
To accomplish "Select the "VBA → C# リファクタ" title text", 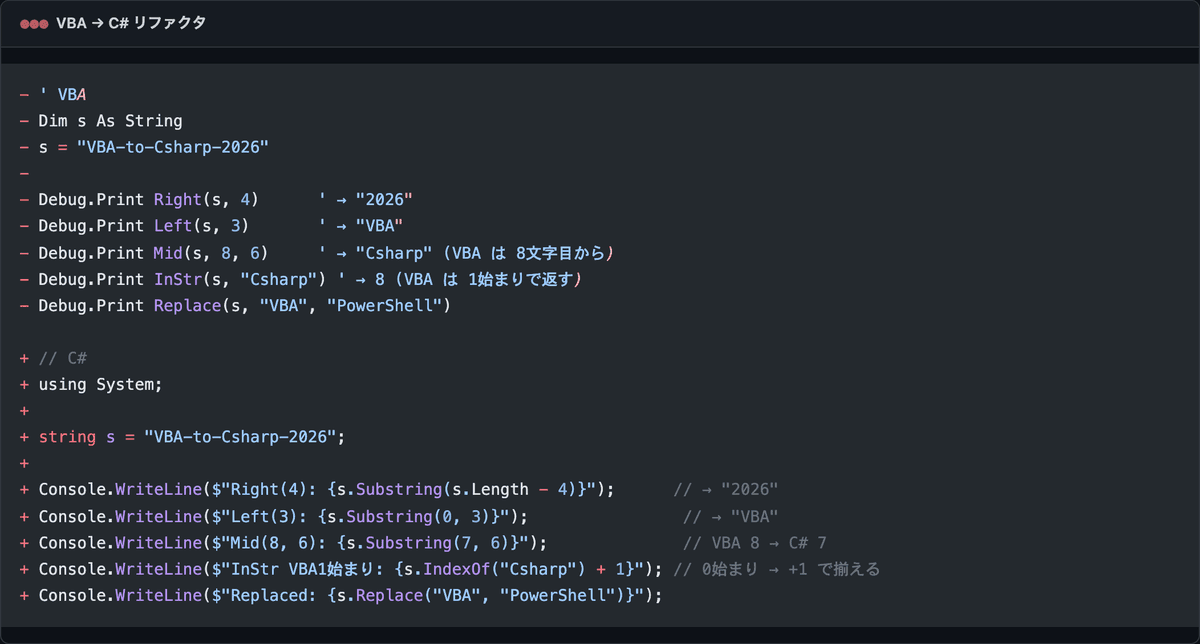I will 131,23.
